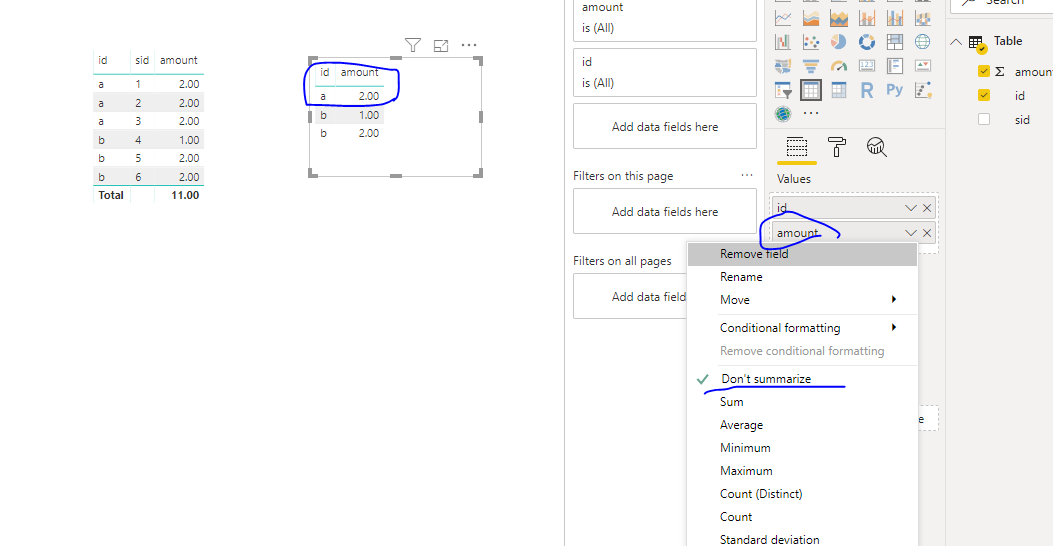Switch to the Fields well tab
This screenshot has width=1053, height=546.
[x=796, y=146]
